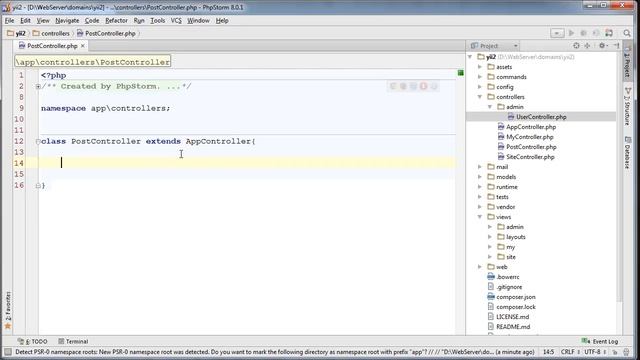This screenshot has width=640, height=360.
Task: Click collapse all icon in Project panel
Action: pyautogui.click(x=587, y=46)
